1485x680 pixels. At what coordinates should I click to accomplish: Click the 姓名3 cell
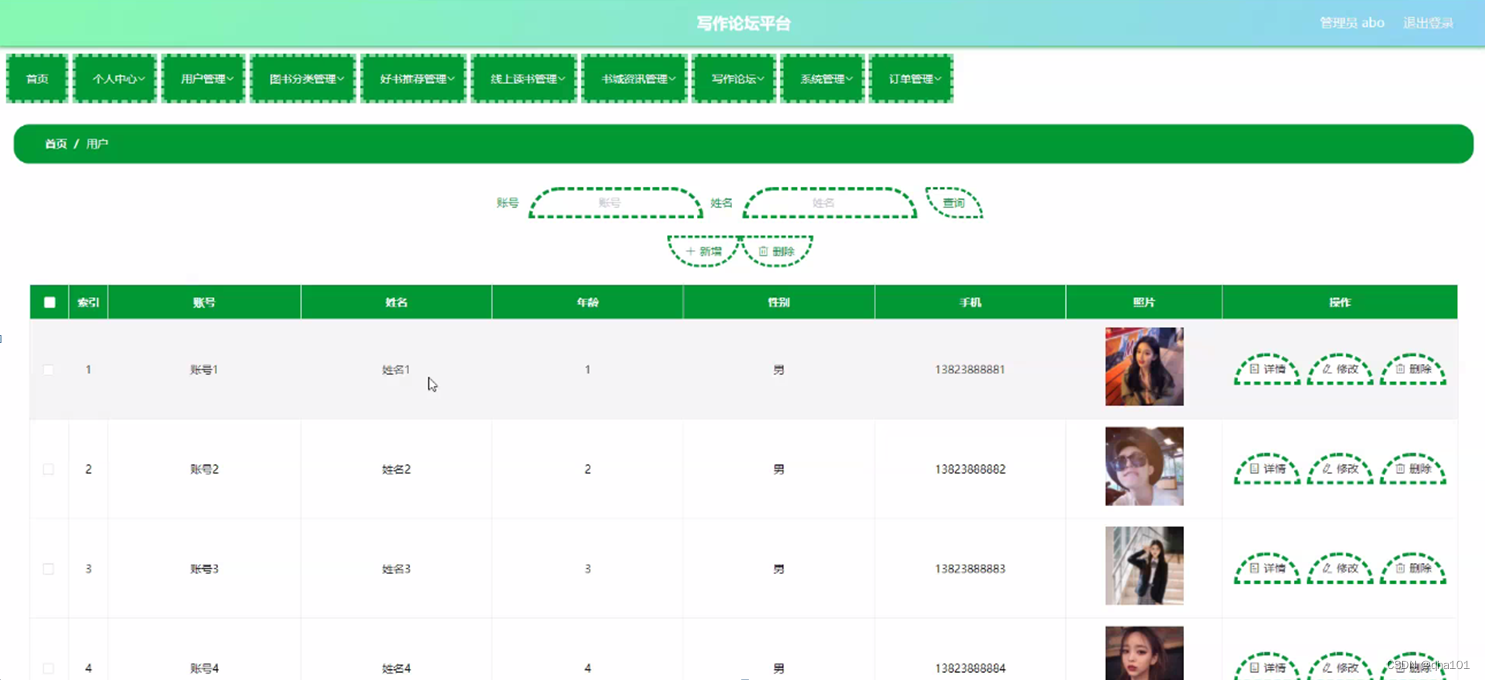pyautogui.click(x=396, y=569)
